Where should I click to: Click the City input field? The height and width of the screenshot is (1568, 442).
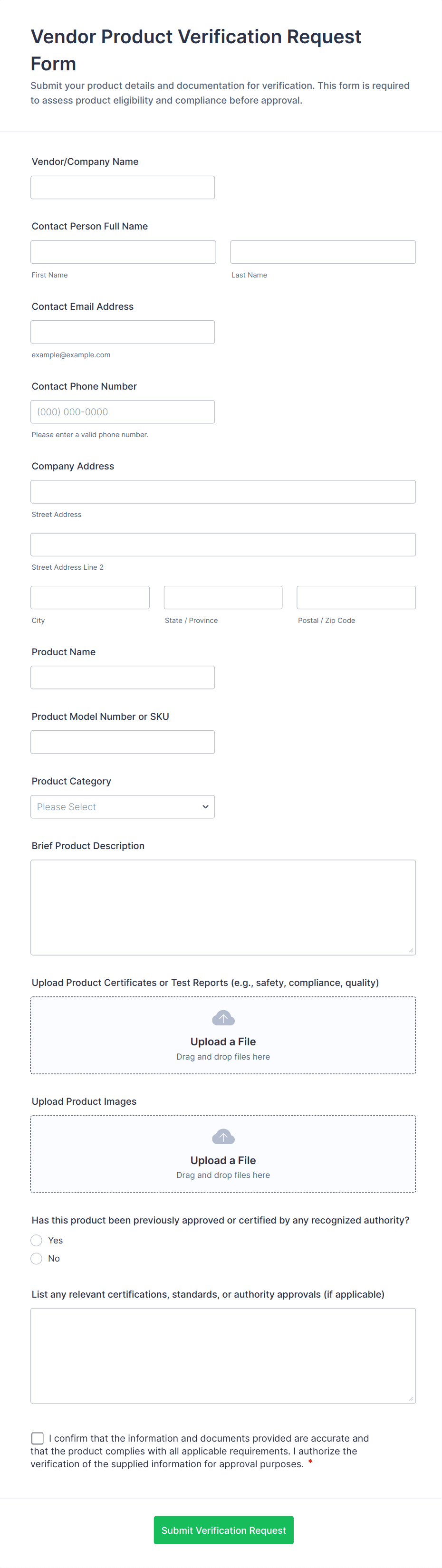tap(90, 597)
